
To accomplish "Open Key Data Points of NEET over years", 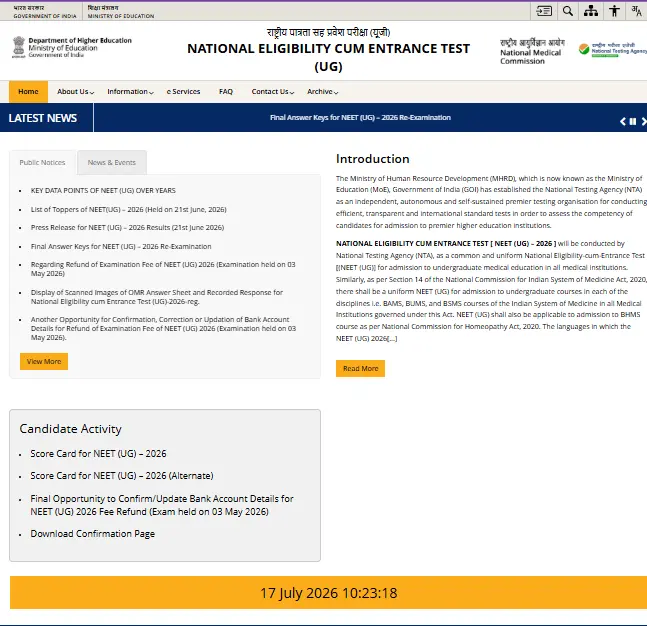I will (x=103, y=191).
